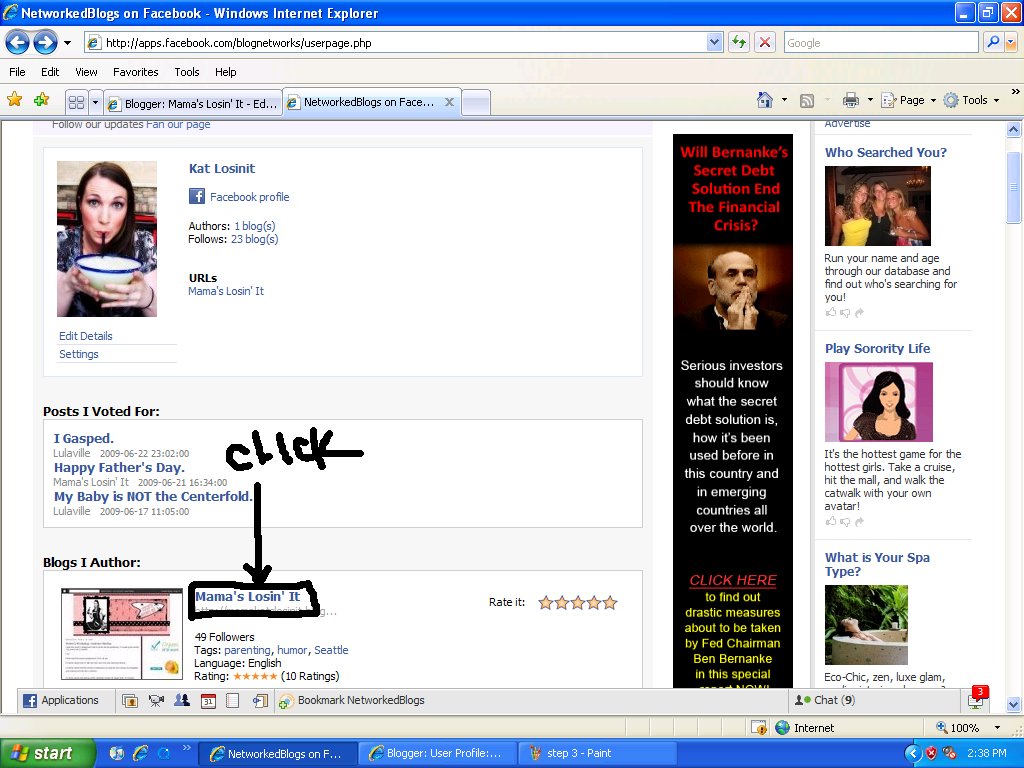Open Kat Losinit's Facebook profile link
The image size is (1024, 768).
point(249,197)
